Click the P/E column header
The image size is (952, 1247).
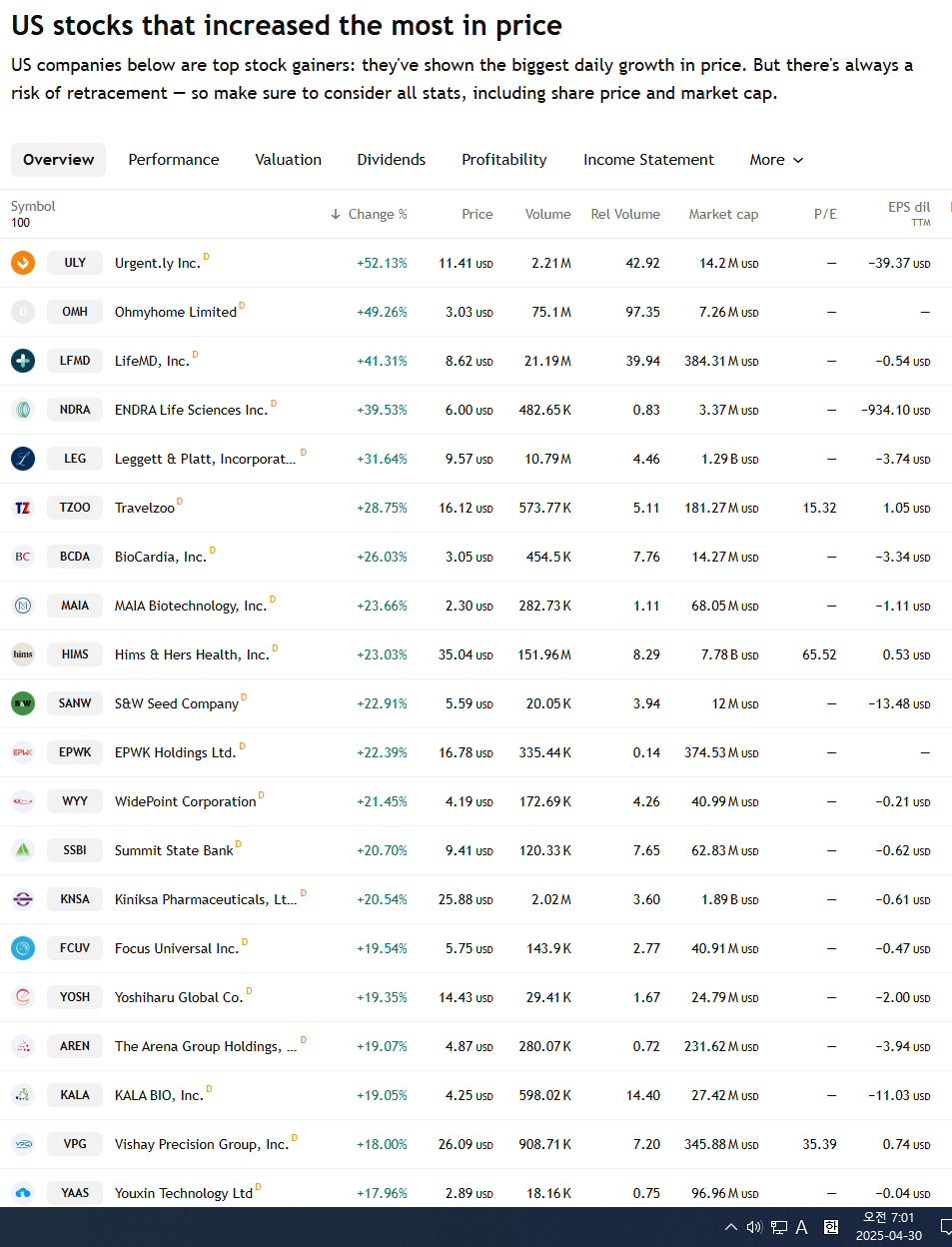[825, 214]
